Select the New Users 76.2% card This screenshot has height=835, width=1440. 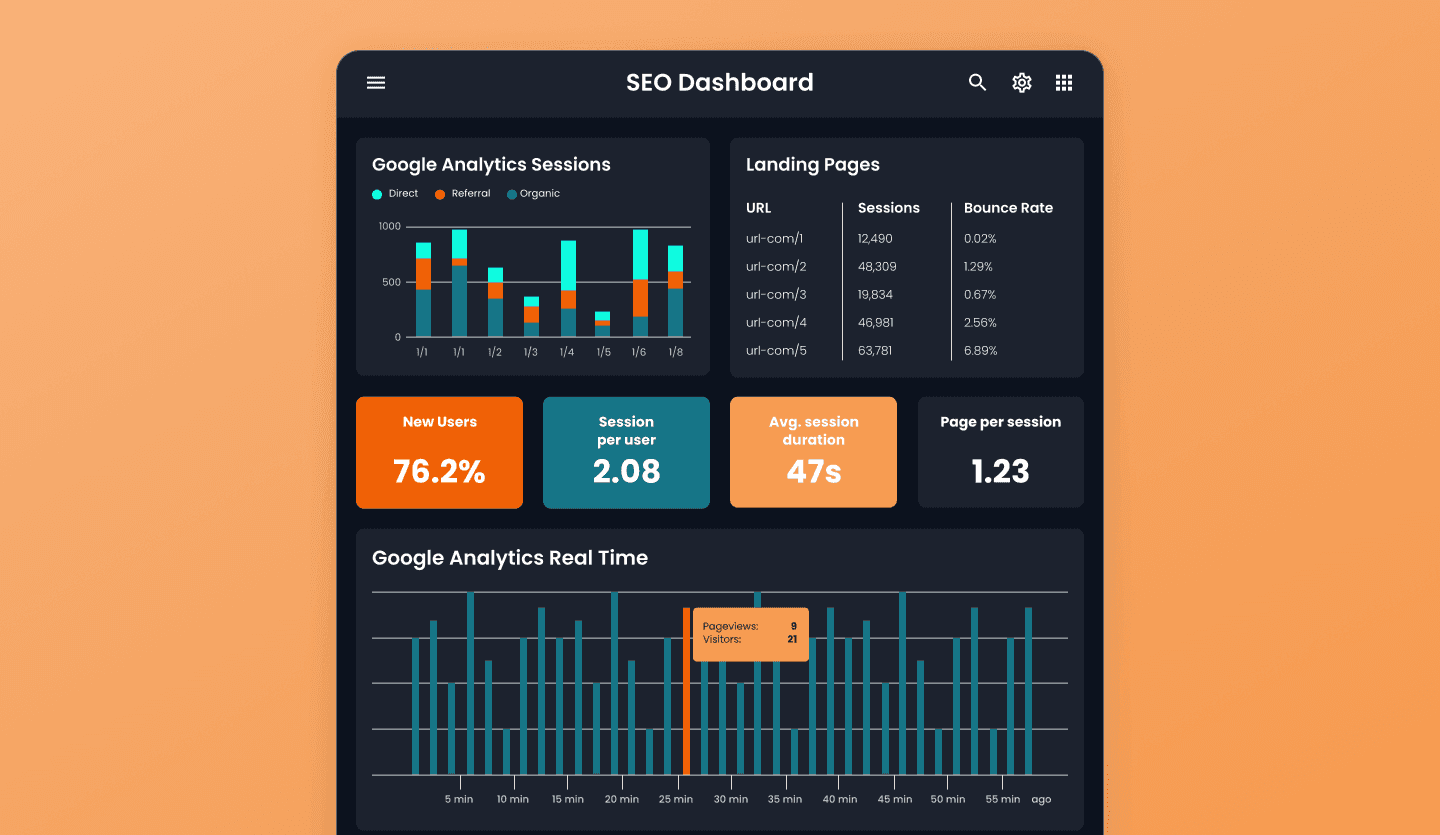[x=439, y=452]
